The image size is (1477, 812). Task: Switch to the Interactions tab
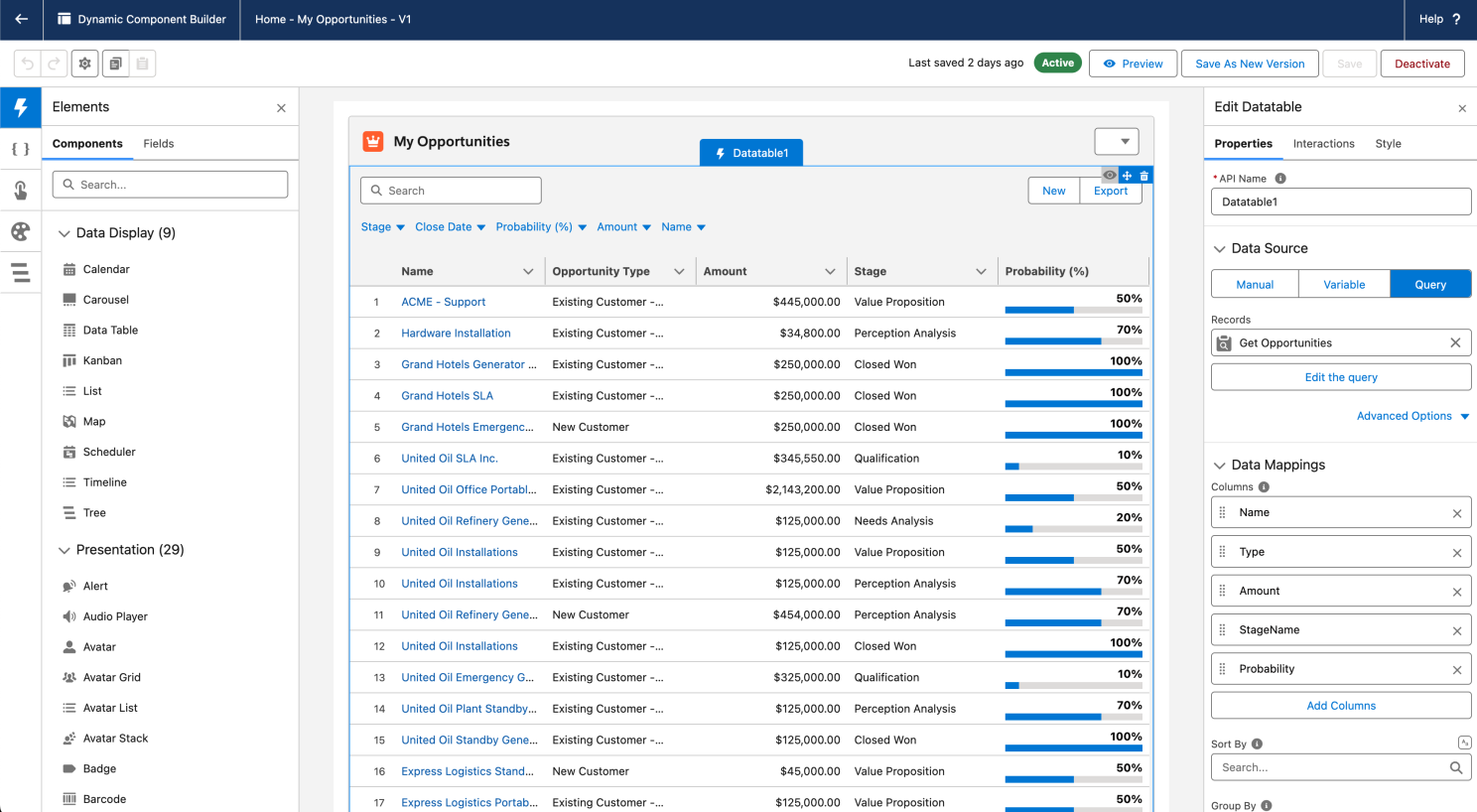click(1323, 144)
